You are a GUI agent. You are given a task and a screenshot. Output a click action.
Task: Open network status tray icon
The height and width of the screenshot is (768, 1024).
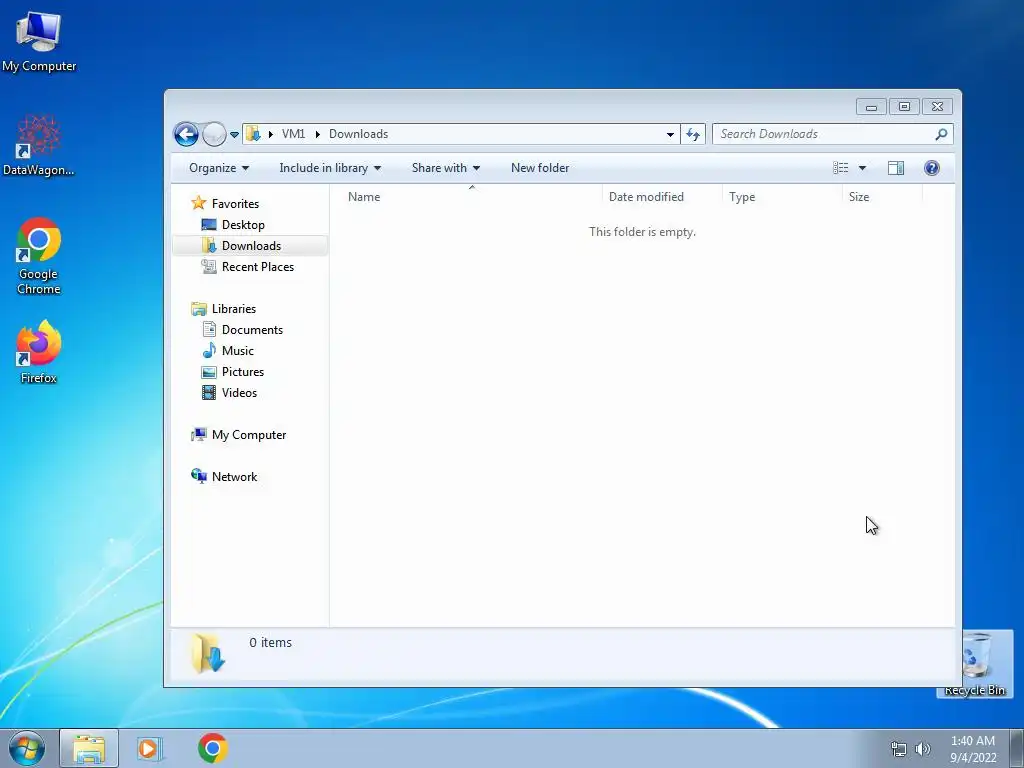(899, 749)
